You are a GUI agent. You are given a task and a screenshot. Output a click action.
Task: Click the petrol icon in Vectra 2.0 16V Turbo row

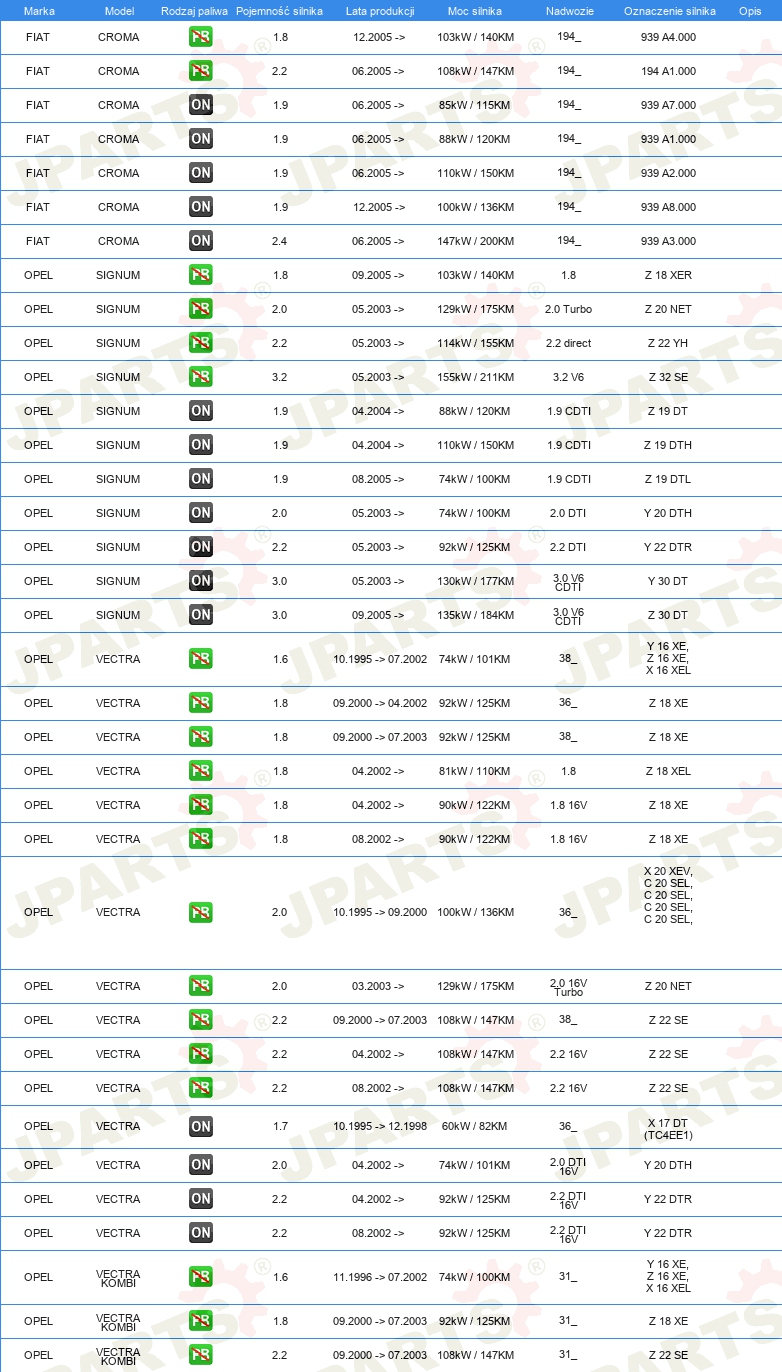click(x=201, y=986)
